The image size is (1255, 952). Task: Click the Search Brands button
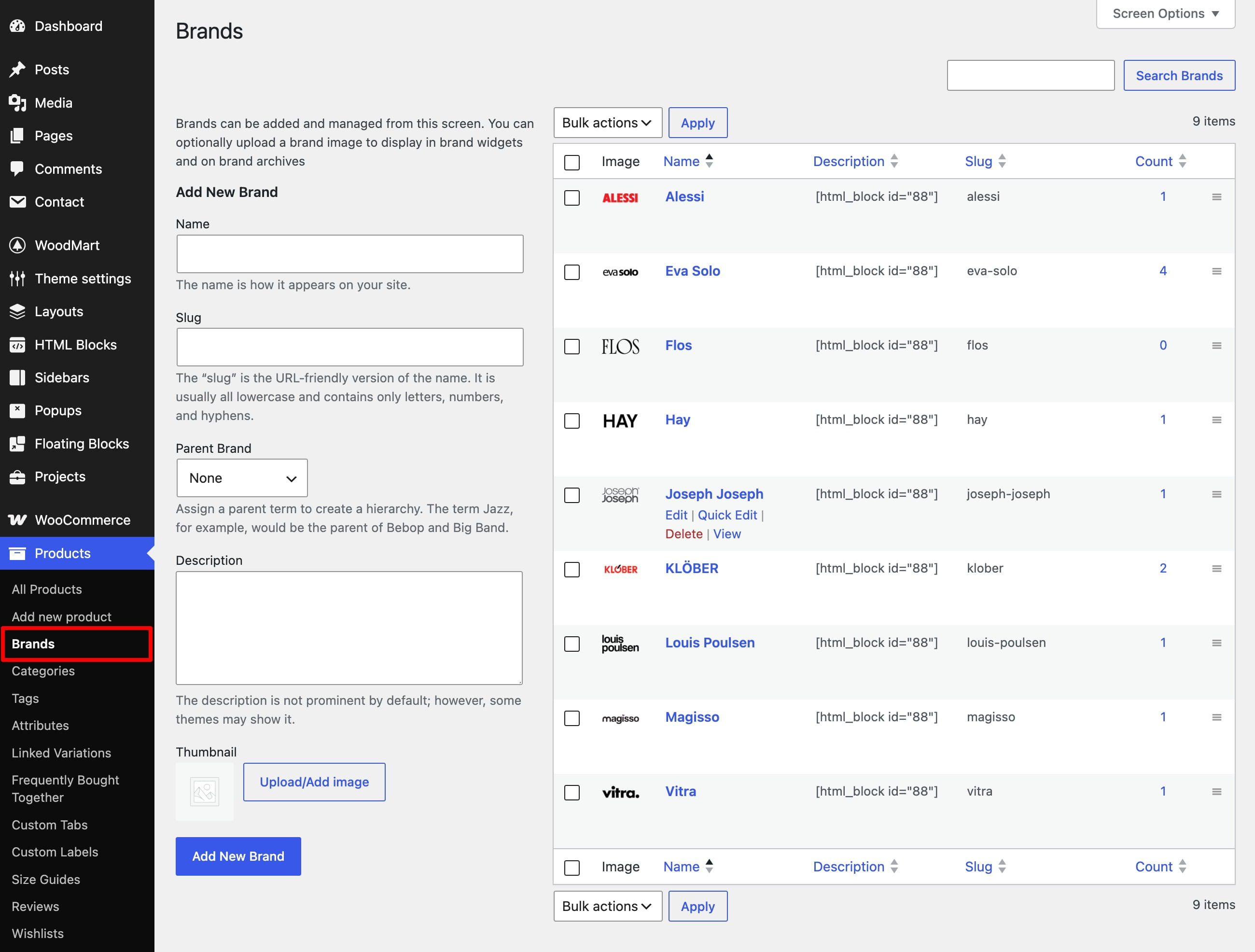click(1179, 75)
